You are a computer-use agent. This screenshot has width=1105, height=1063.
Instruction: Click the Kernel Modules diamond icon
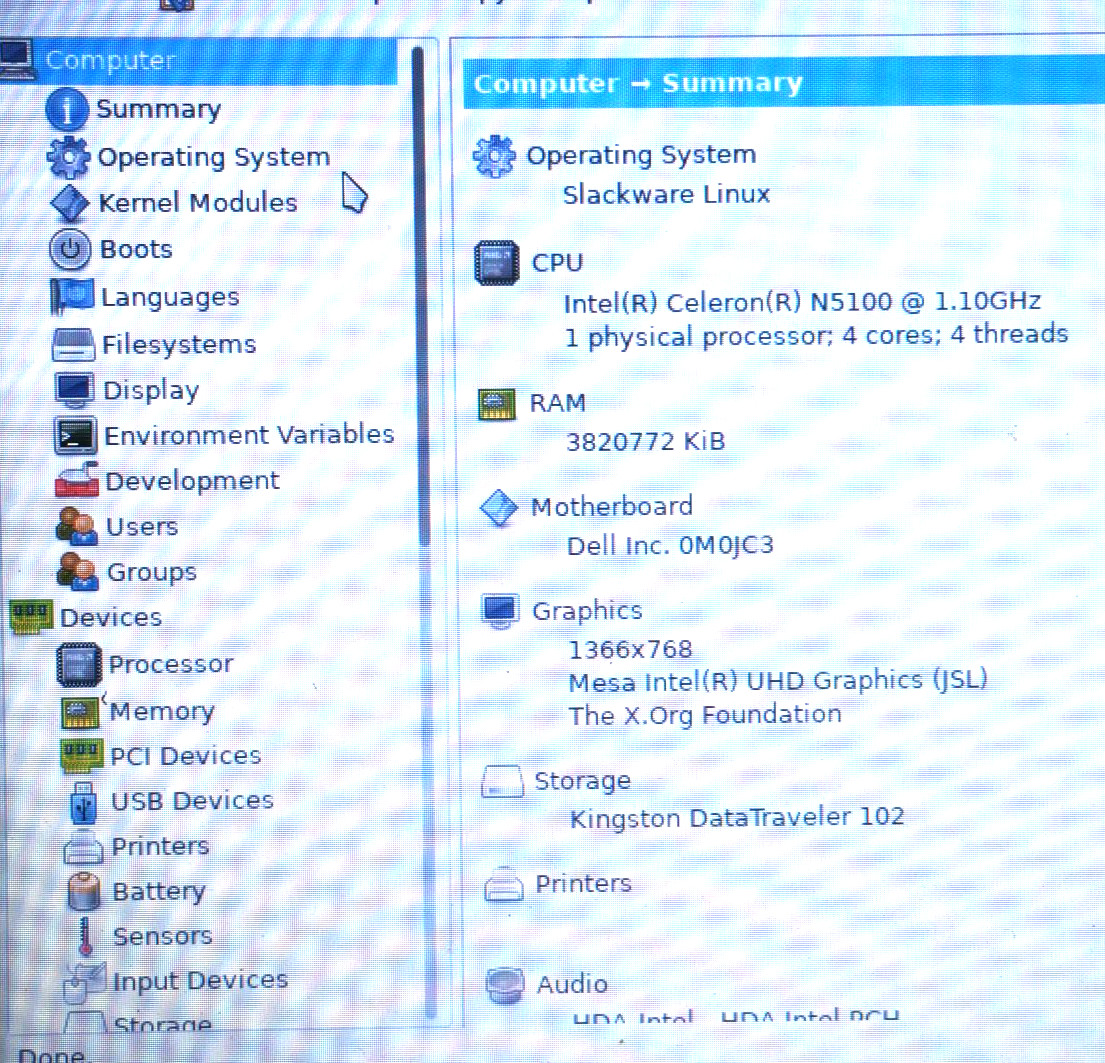coord(70,203)
